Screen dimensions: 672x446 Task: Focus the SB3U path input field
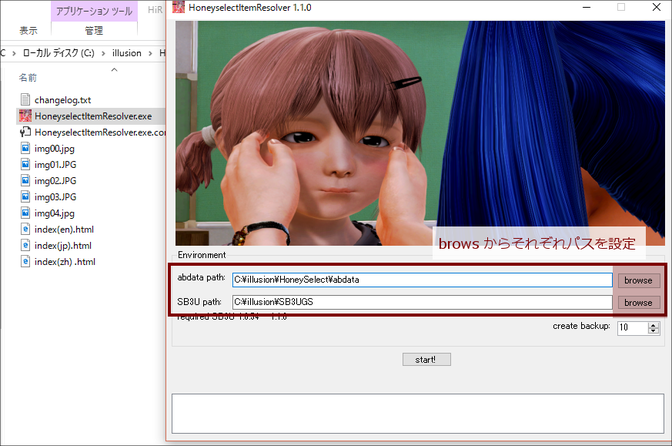pyautogui.click(x=422, y=302)
